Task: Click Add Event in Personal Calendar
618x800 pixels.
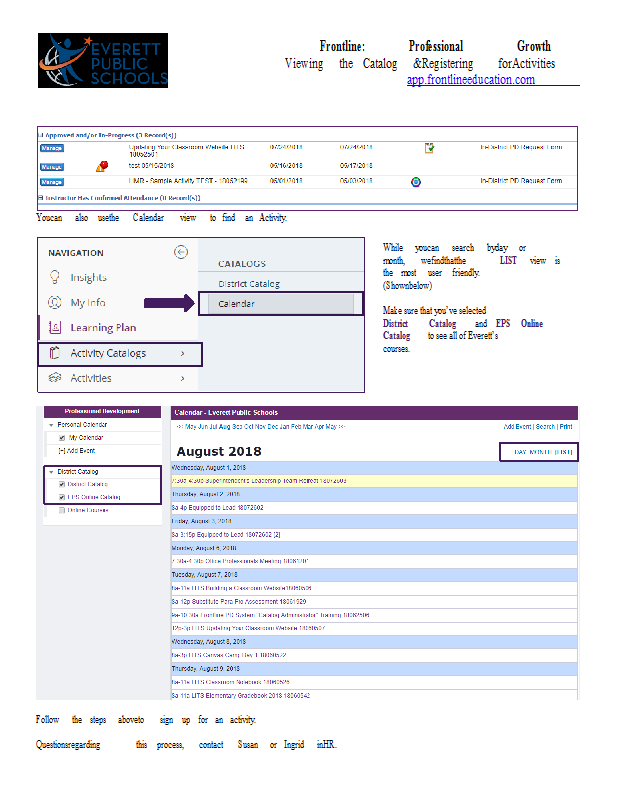Action: tap(77, 451)
